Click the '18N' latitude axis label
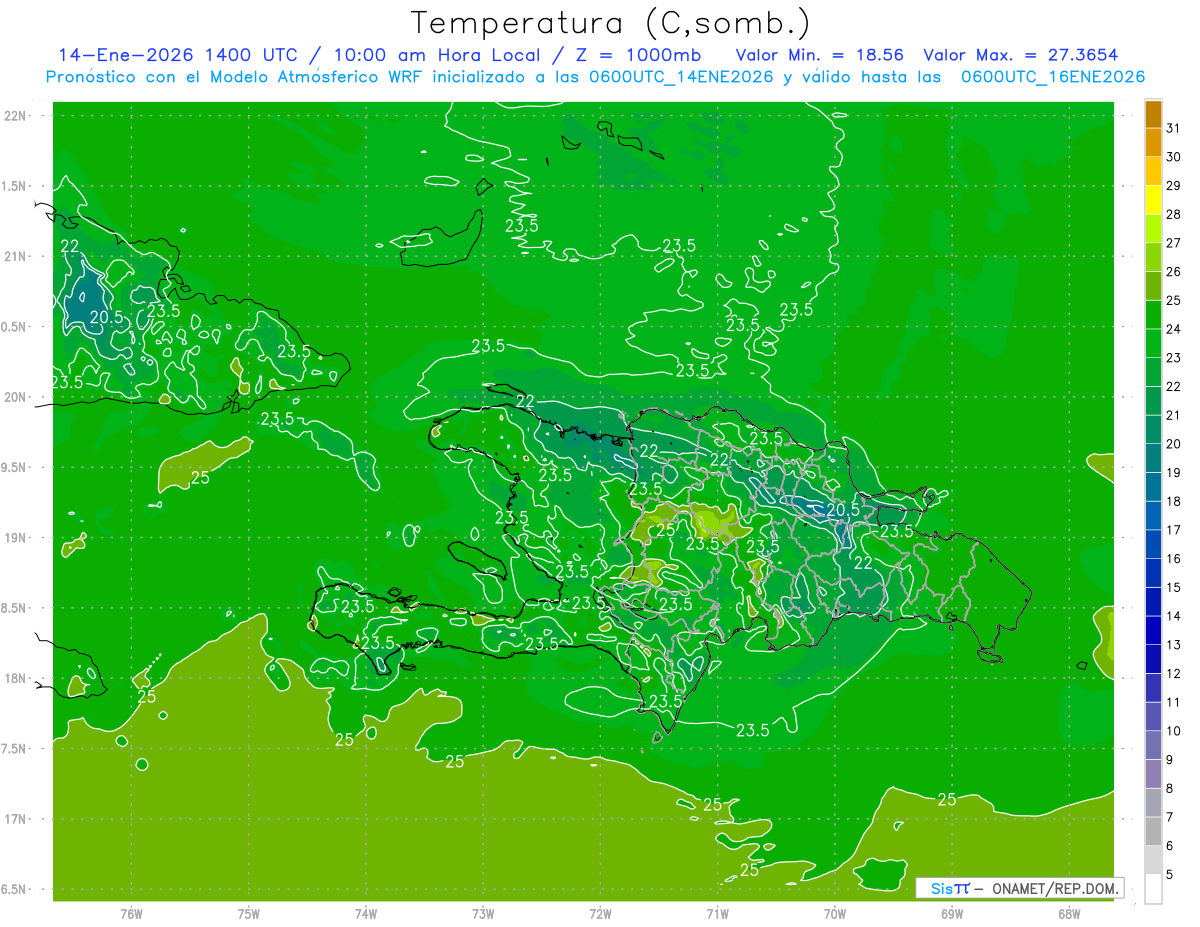The width and height of the screenshot is (1200, 927). point(15,678)
